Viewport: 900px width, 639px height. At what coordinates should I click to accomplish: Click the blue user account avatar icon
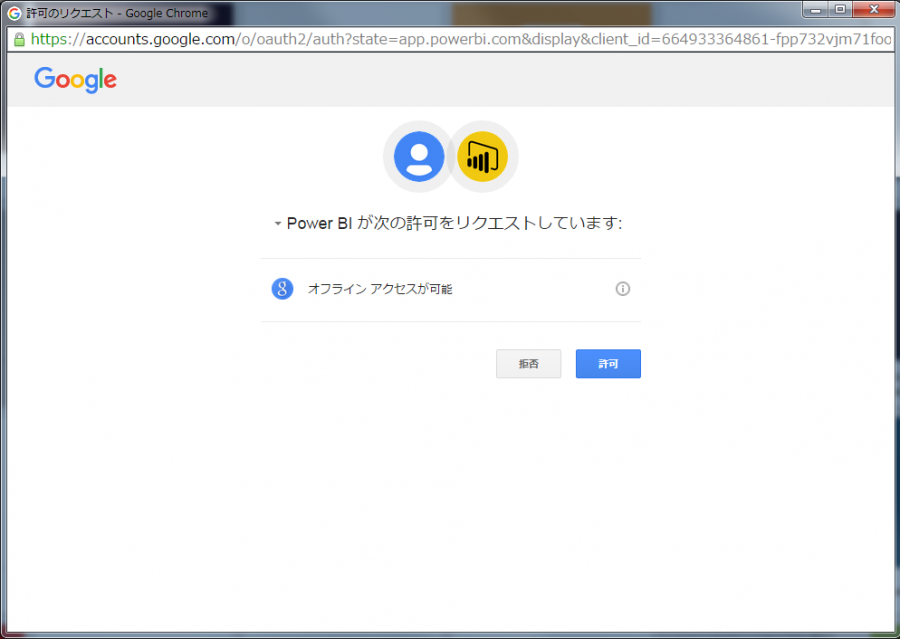[x=419, y=156]
